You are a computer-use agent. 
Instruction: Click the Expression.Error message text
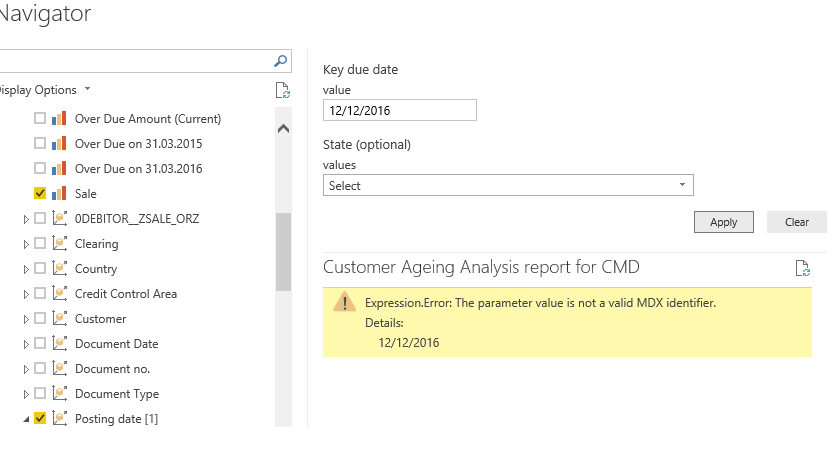[540, 303]
